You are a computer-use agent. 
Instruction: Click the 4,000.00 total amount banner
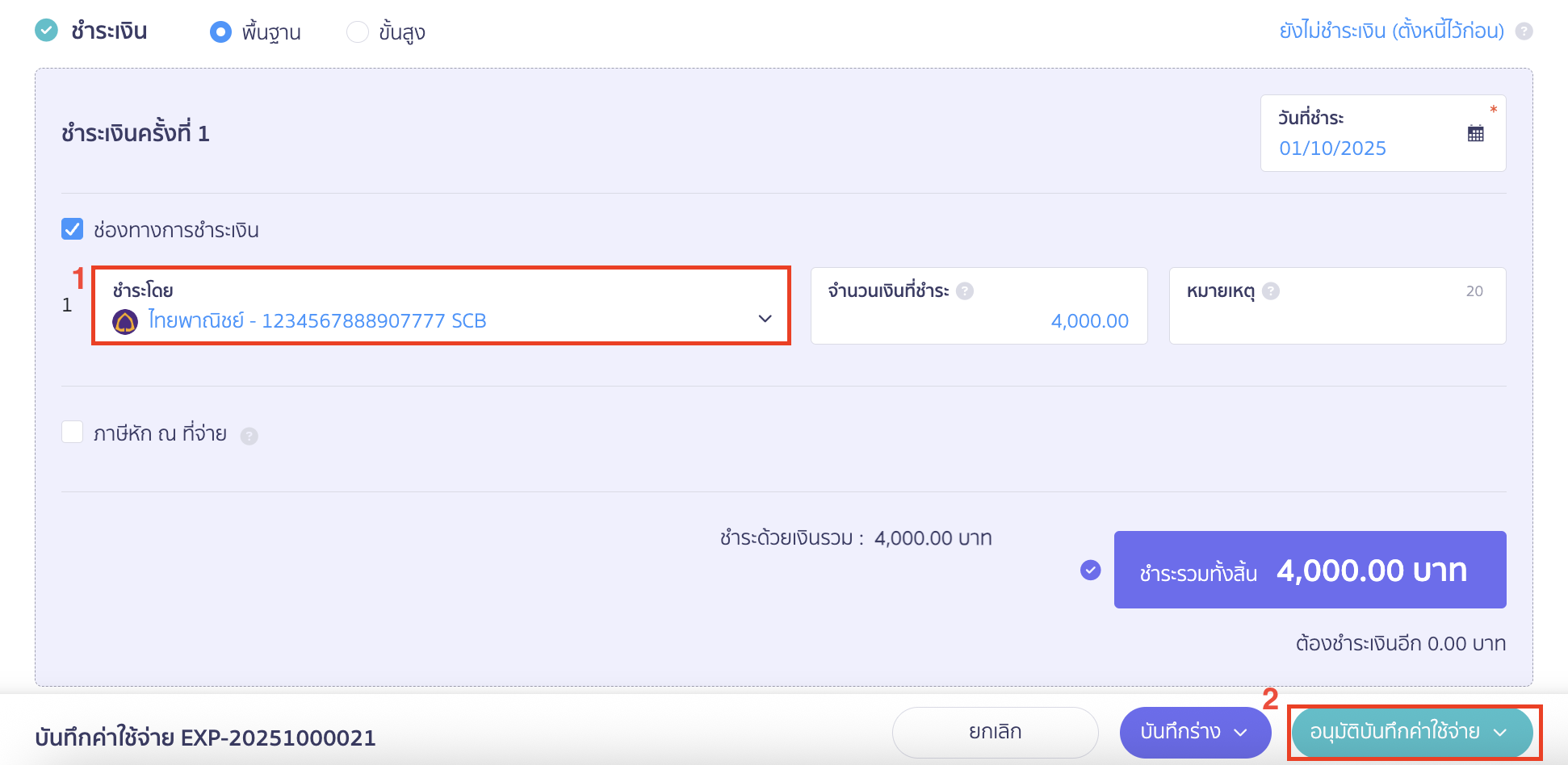pyautogui.click(x=1310, y=570)
